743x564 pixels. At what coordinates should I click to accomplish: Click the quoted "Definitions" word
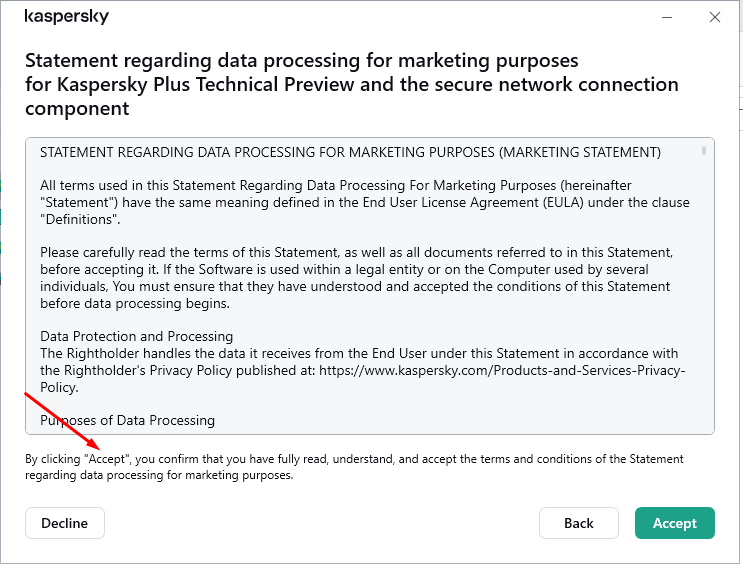click(79, 219)
